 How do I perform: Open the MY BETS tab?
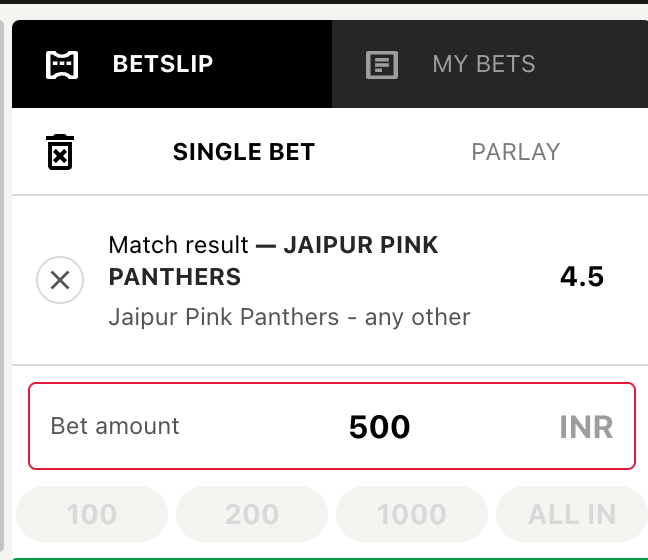(490, 64)
